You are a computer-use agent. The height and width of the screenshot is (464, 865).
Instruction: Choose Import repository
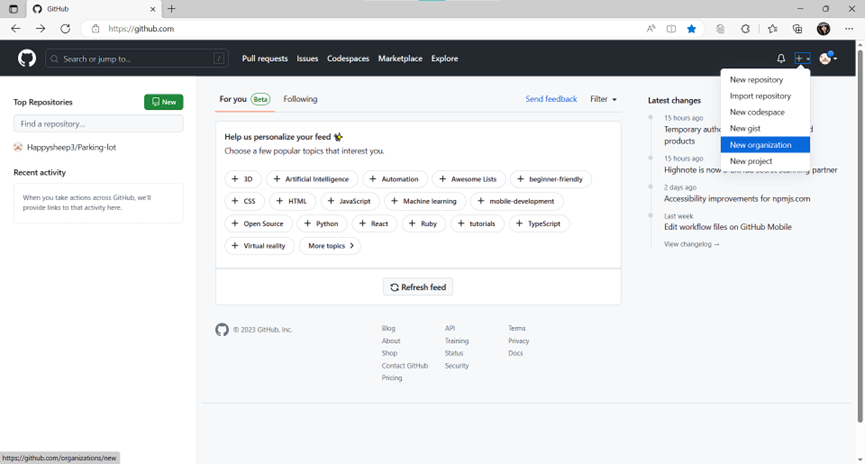[765, 96]
